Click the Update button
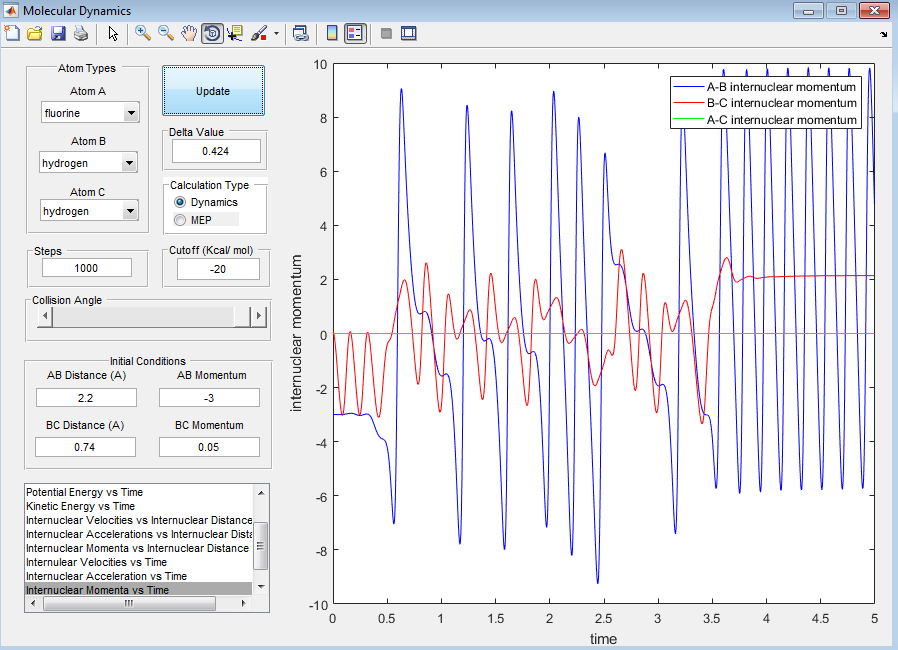 (213, 91)
